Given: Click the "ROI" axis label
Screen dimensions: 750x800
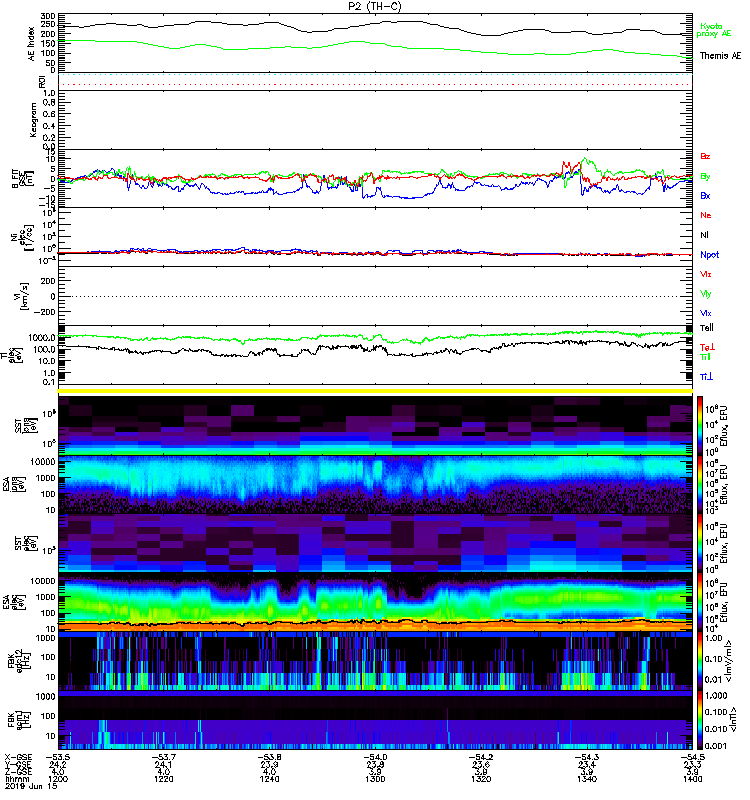Looking at the screenshot, I should coord(42,82).
